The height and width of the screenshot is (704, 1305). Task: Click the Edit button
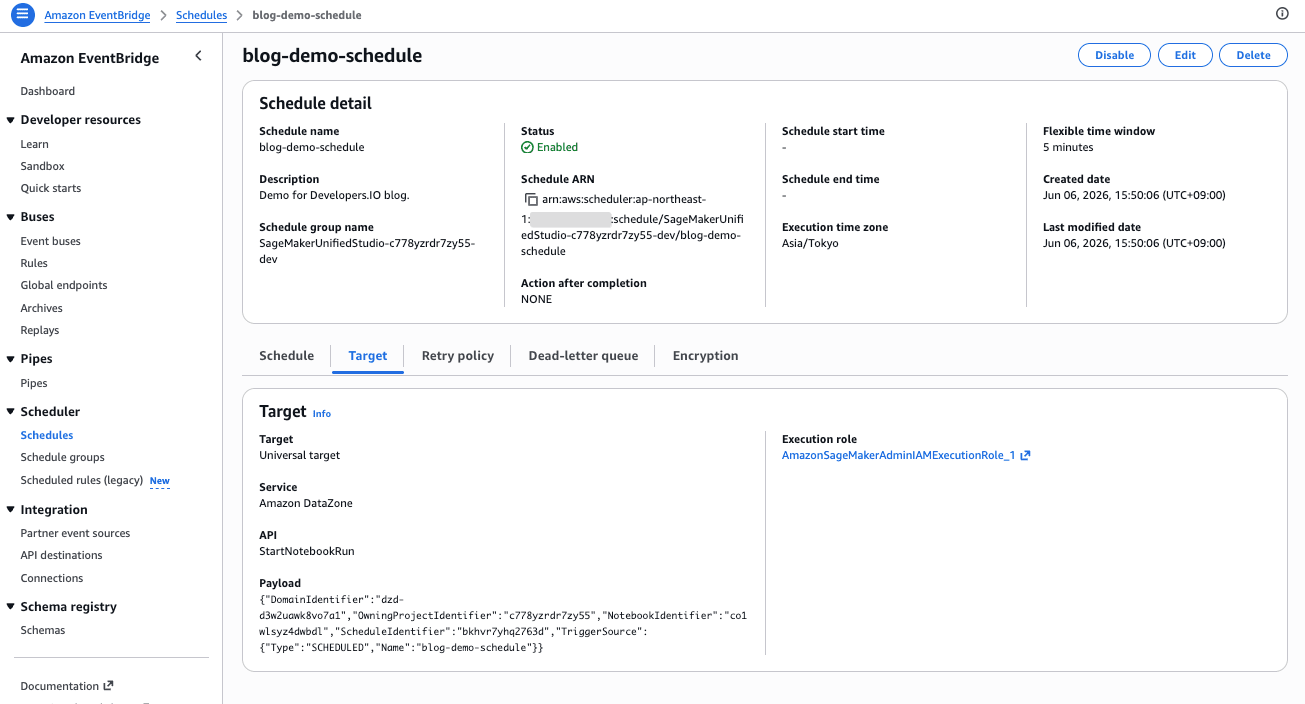click(x=1185, y=55)
